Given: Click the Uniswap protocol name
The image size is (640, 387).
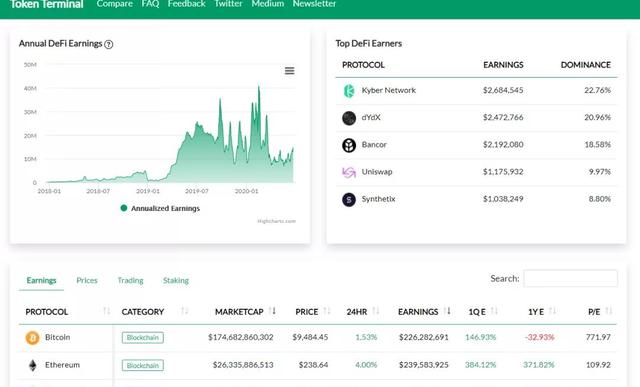Looking at the screenshot, I should pyautogui.click(x=377, y=172).
